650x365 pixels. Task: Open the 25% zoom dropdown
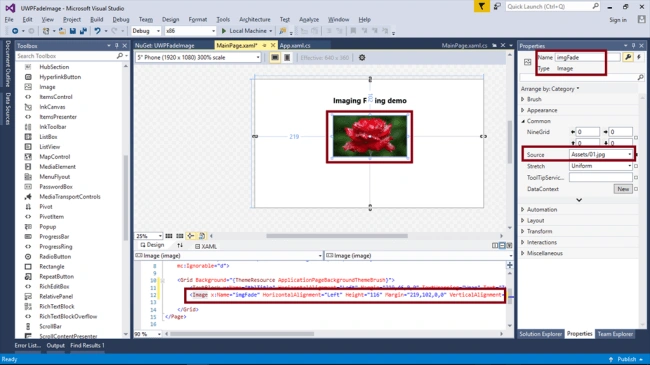[x=160, y=236]
